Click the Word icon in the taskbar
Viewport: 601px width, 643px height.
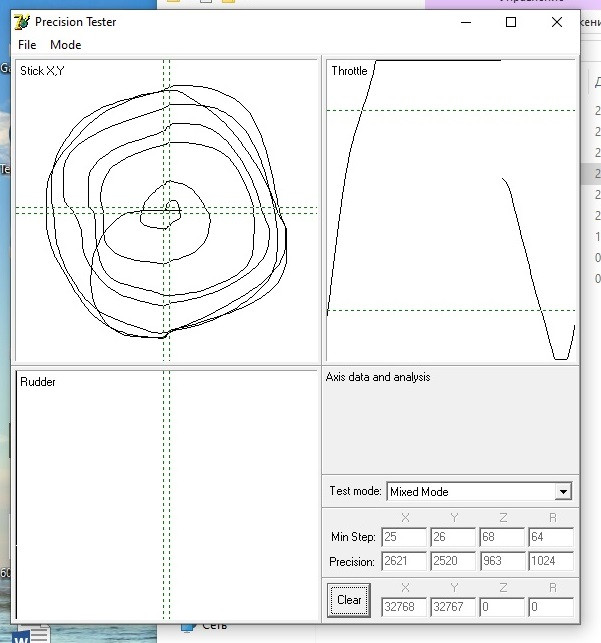pyautogui.click(x=27, y=633)
